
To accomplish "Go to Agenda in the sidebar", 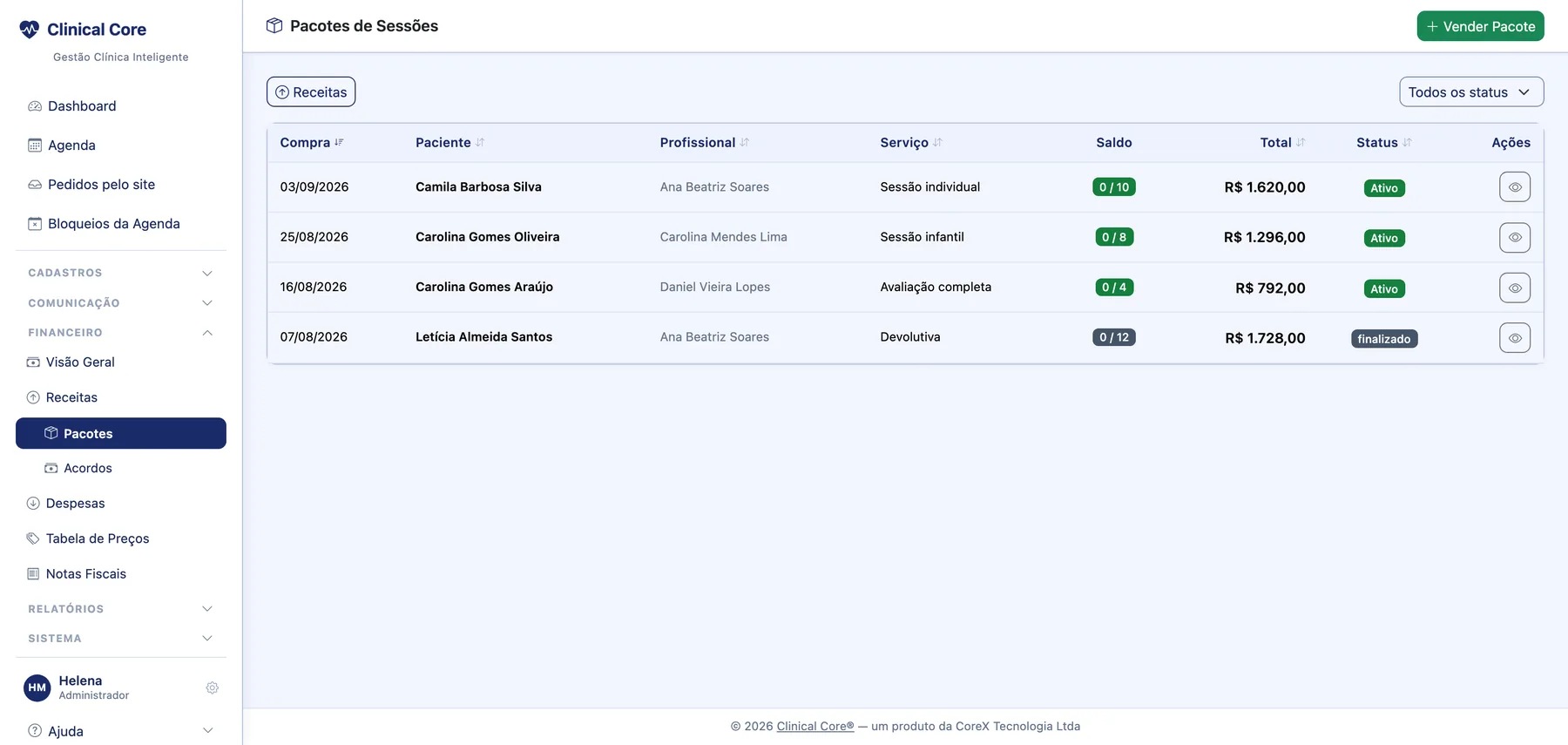I will tap(121, 146).
